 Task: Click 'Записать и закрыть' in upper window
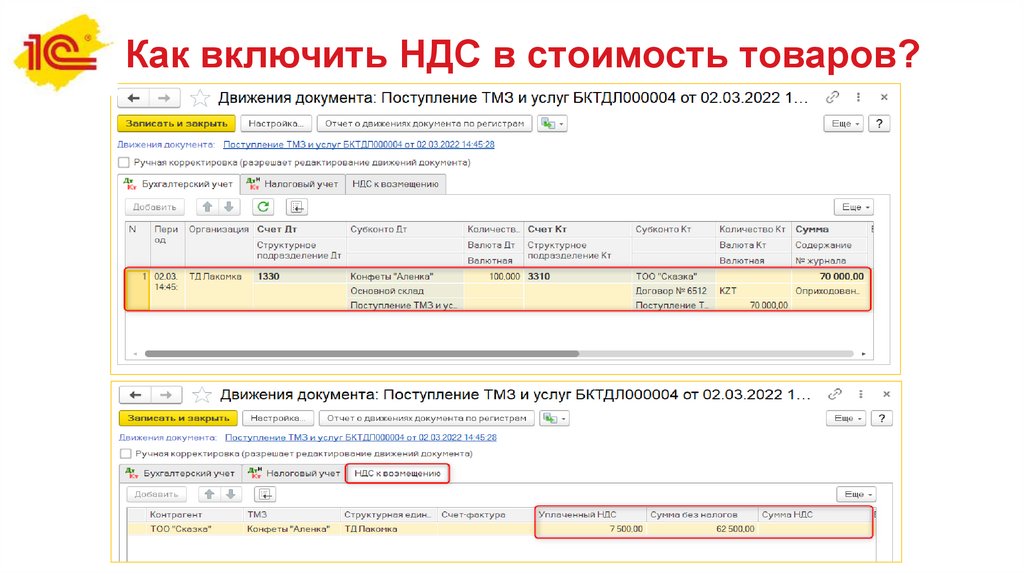tap(176, 123)
